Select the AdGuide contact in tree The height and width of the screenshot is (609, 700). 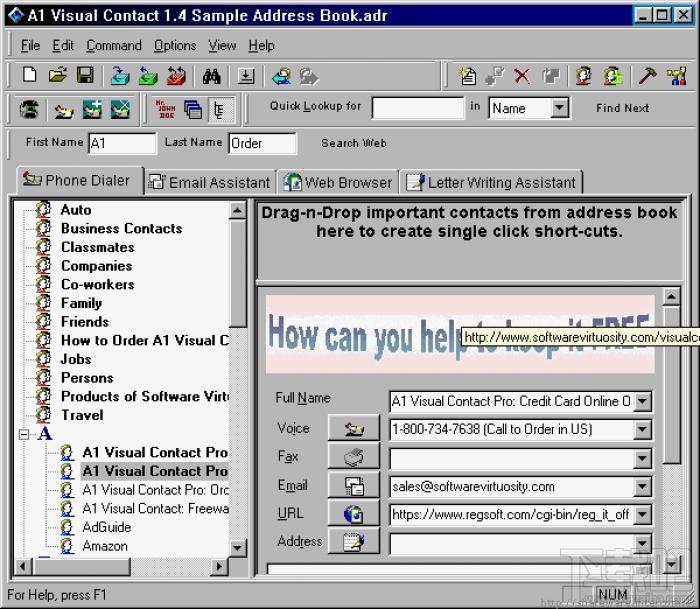coord(107,527)
